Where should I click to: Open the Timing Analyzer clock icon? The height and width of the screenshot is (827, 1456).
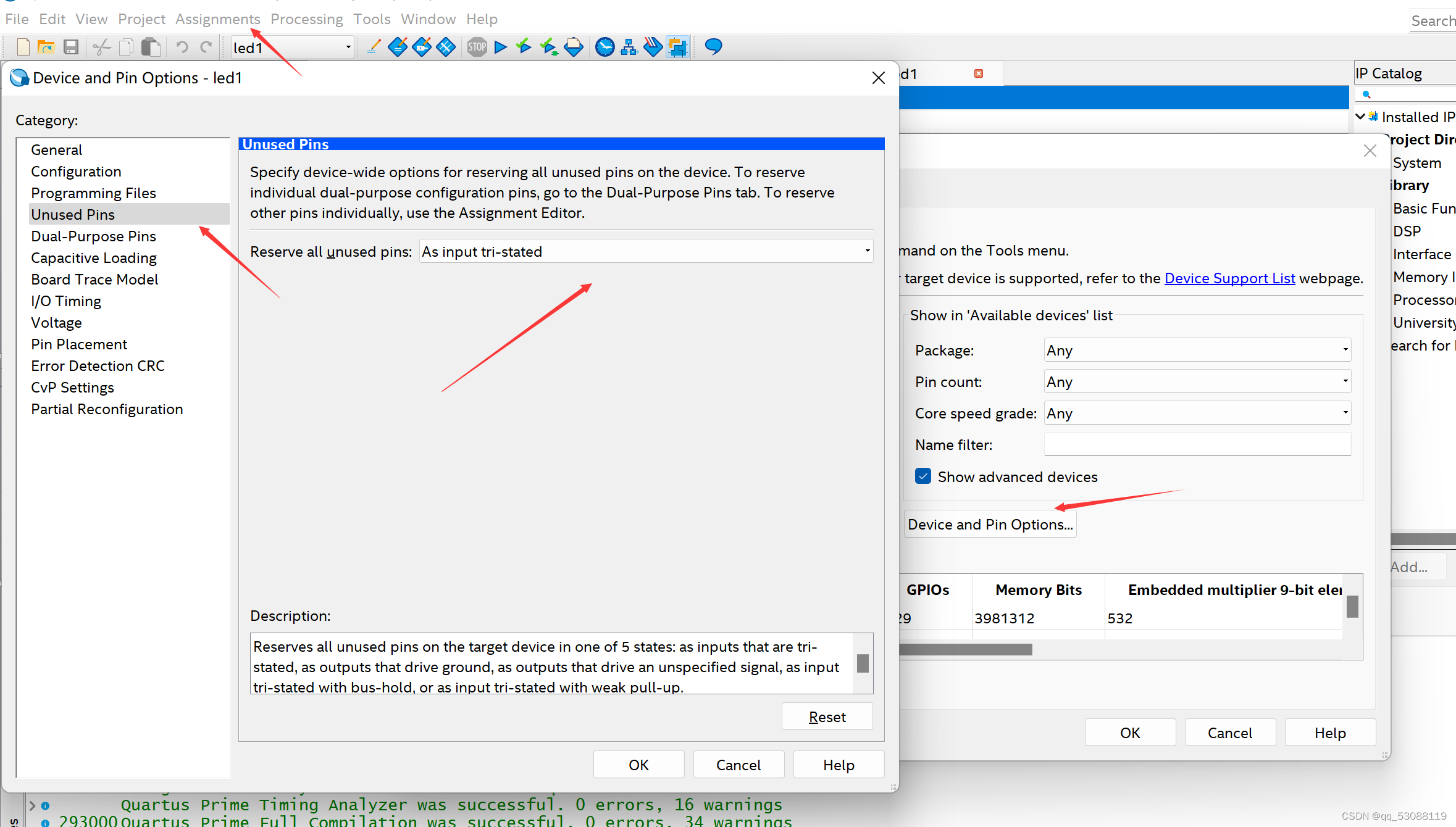click(x=605, y=47)
